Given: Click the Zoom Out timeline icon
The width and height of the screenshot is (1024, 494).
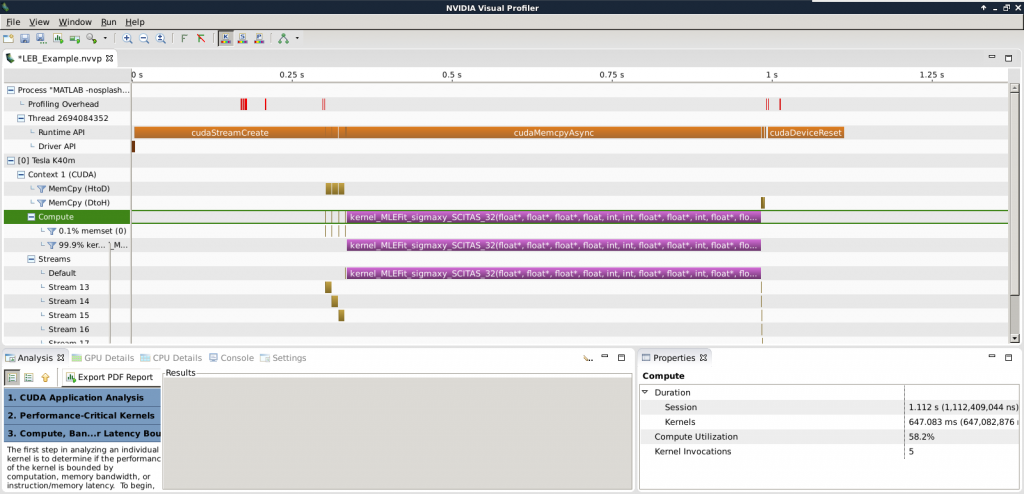Looking at the screenshot, I should click(x=144, y=38).
